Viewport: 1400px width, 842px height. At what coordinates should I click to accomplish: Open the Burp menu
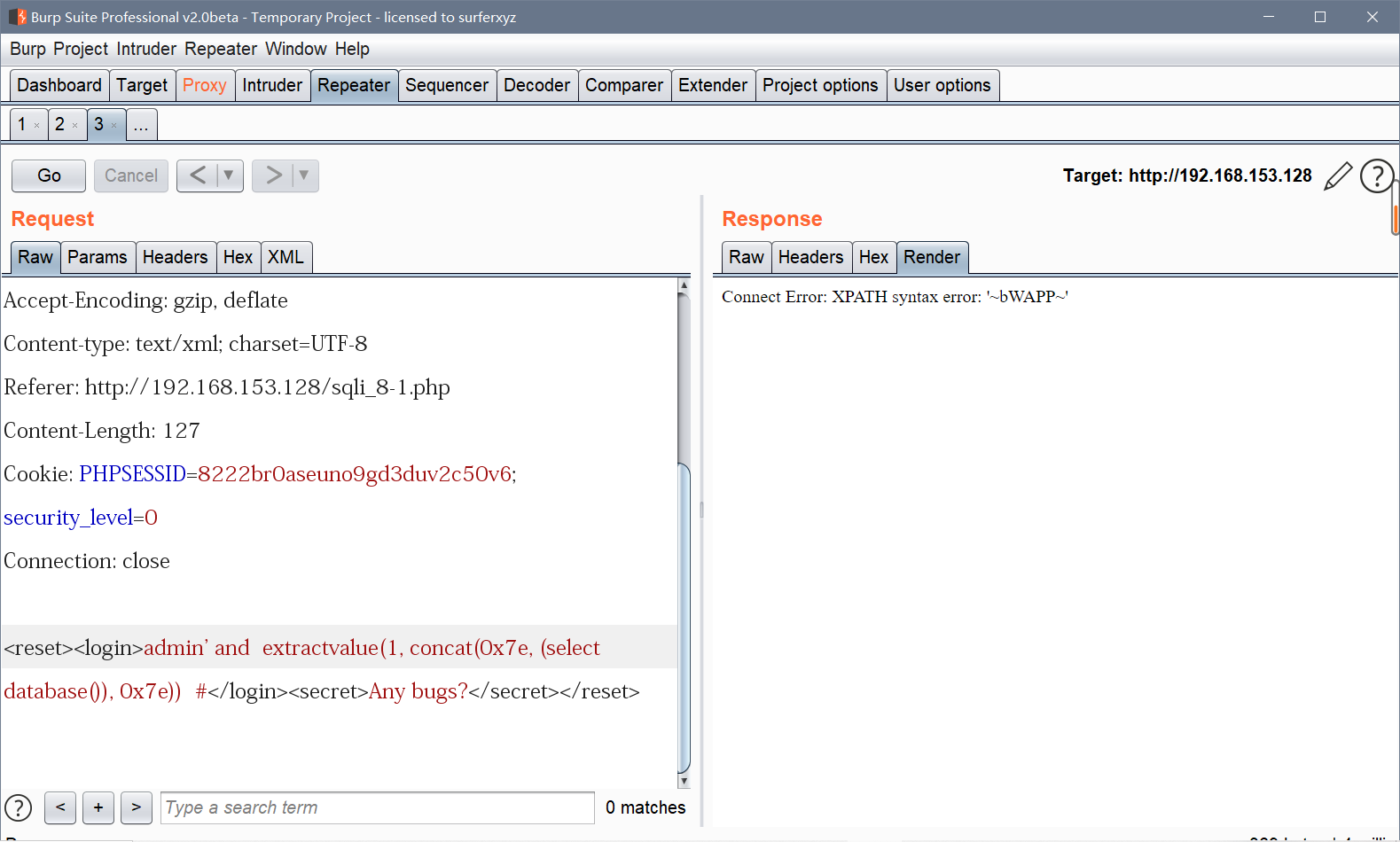(27, 49)
